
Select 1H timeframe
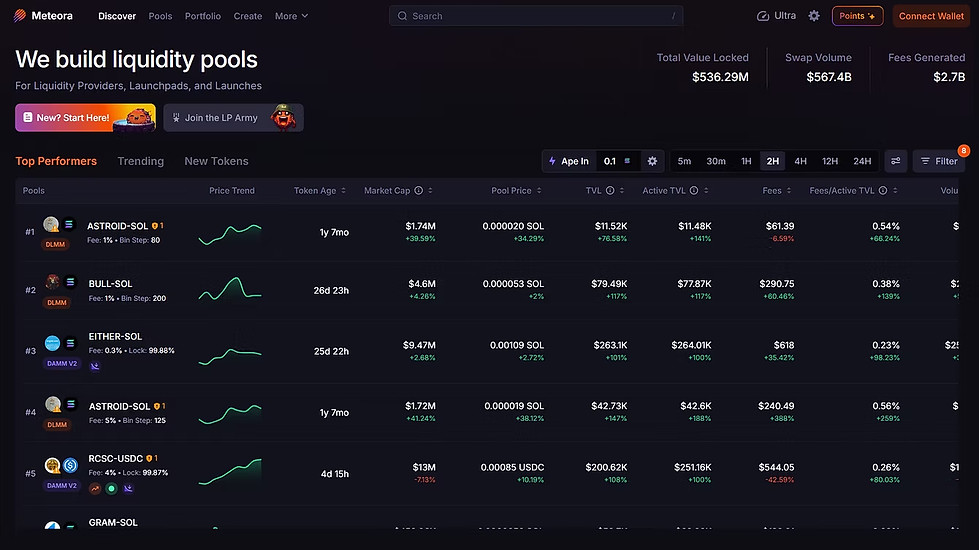coord(746,161)
